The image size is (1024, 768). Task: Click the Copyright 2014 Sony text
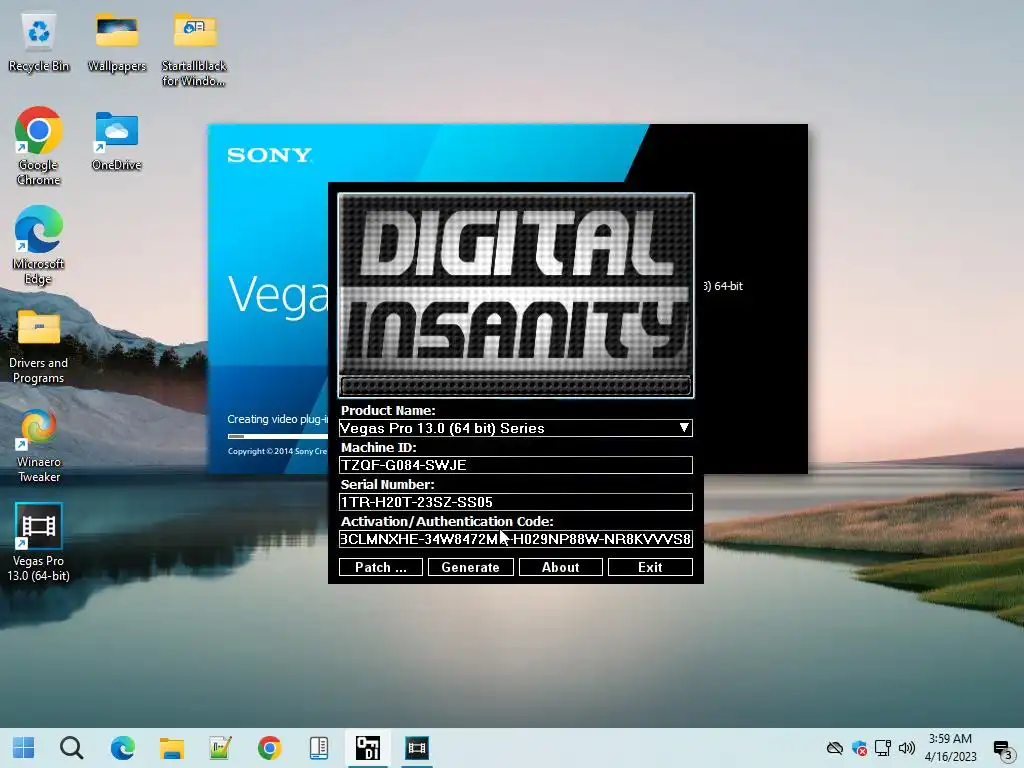pos(278,451)
